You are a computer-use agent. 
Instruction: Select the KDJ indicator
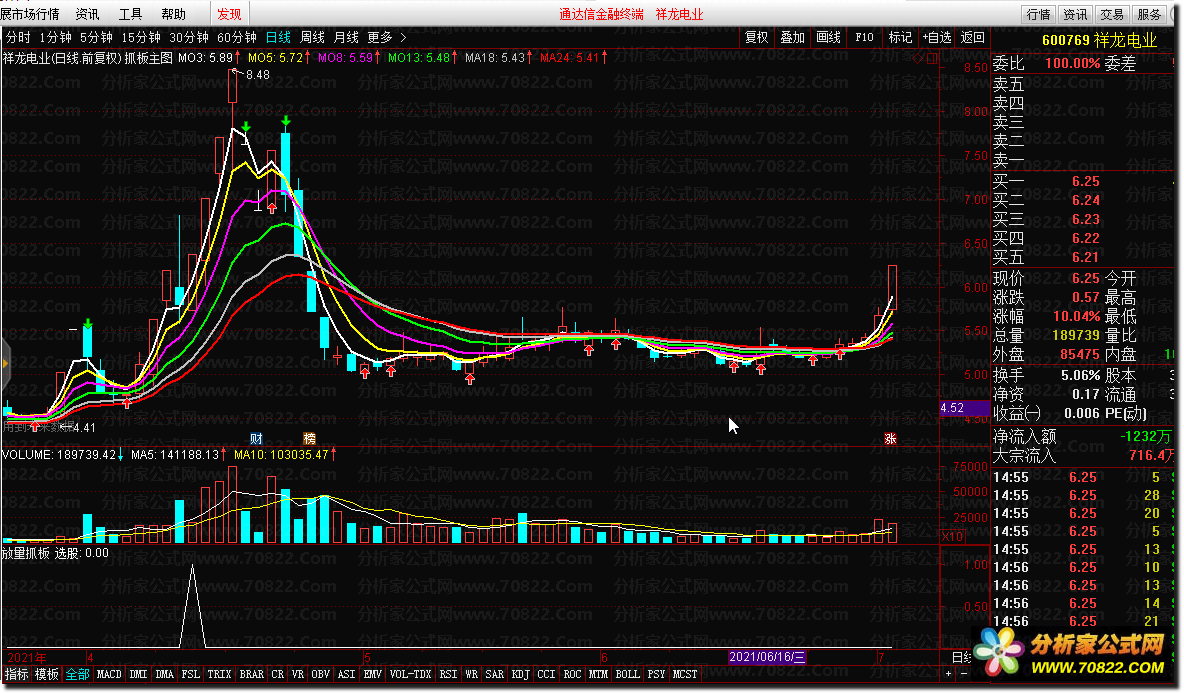(521, 674)
